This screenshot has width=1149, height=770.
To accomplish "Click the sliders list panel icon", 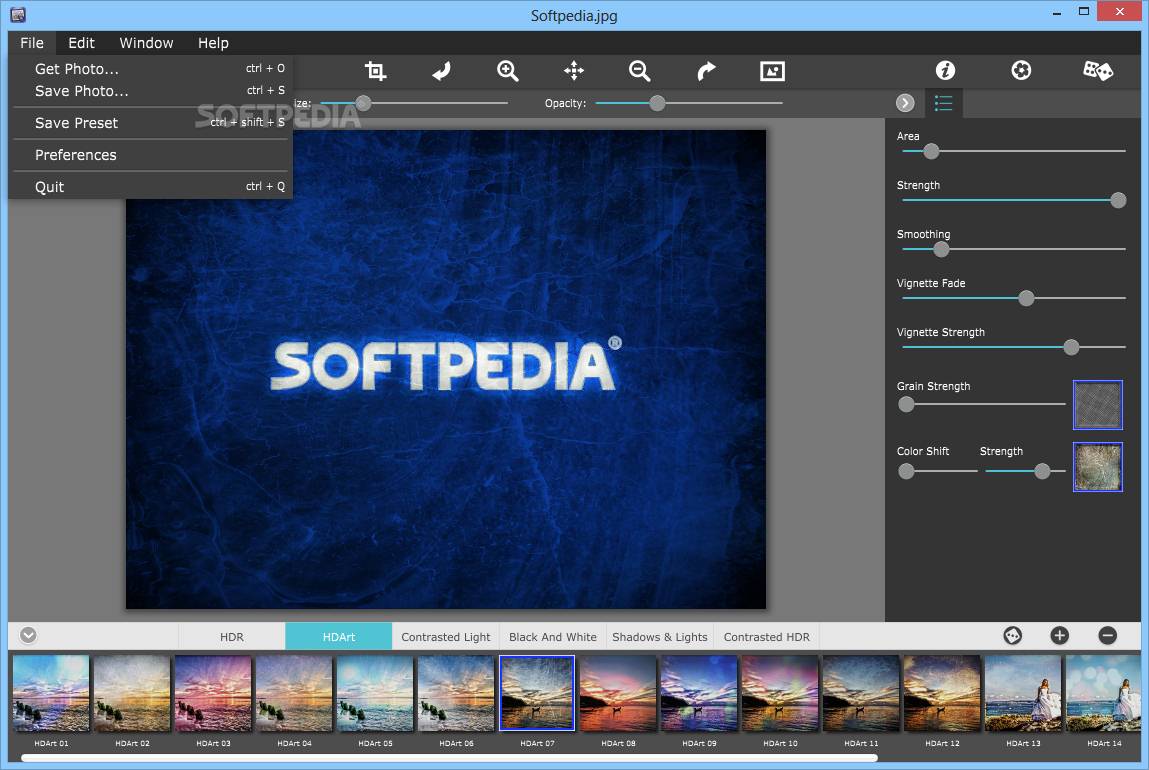I will [x=944, y=103].
